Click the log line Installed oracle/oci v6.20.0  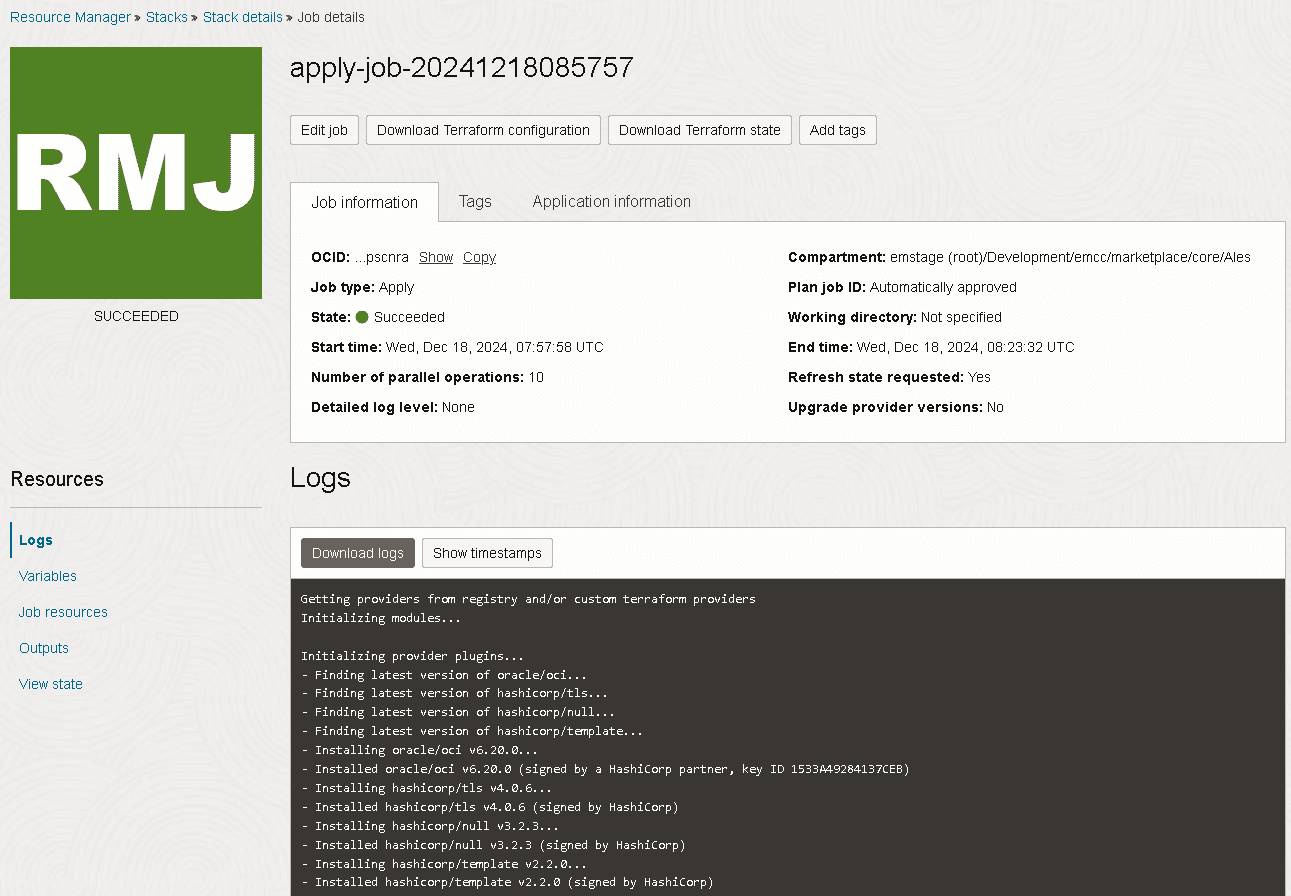point(605,770)
